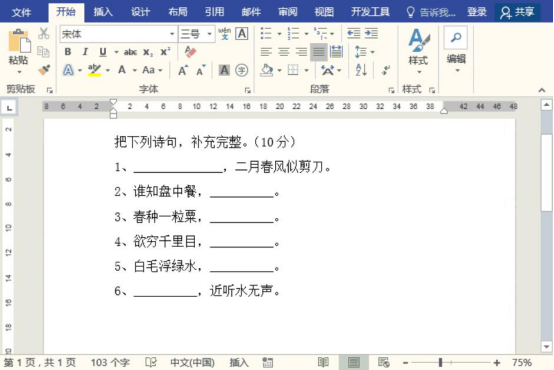Switch to the 插入 (Insert) tab
This screenshot has height=370, width=554.
(103, 12)
